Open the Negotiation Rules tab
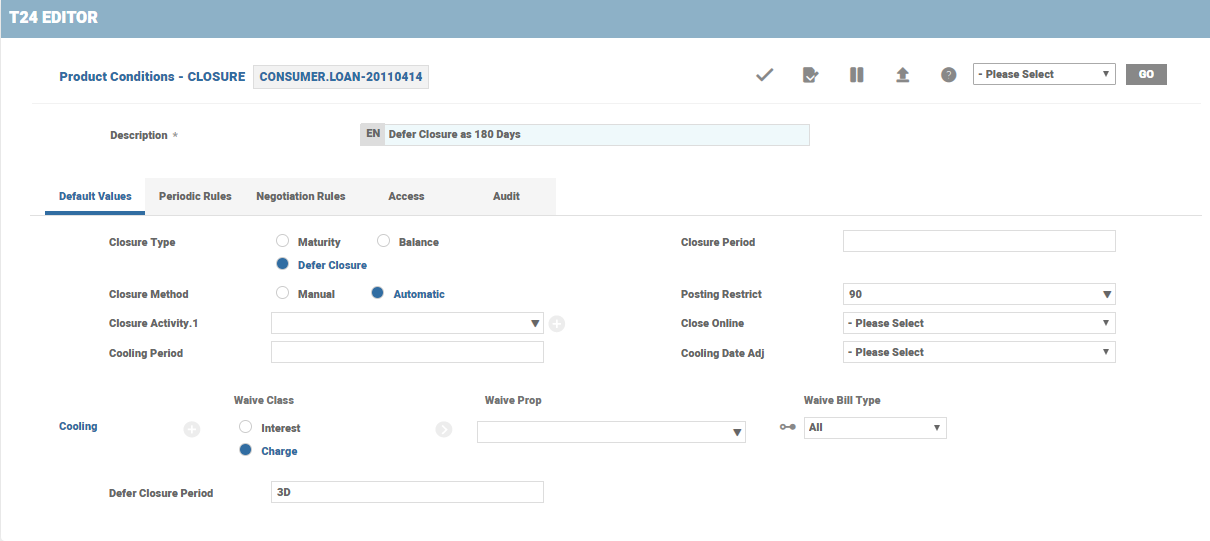Screen dimensions: 1210x541 300,196
